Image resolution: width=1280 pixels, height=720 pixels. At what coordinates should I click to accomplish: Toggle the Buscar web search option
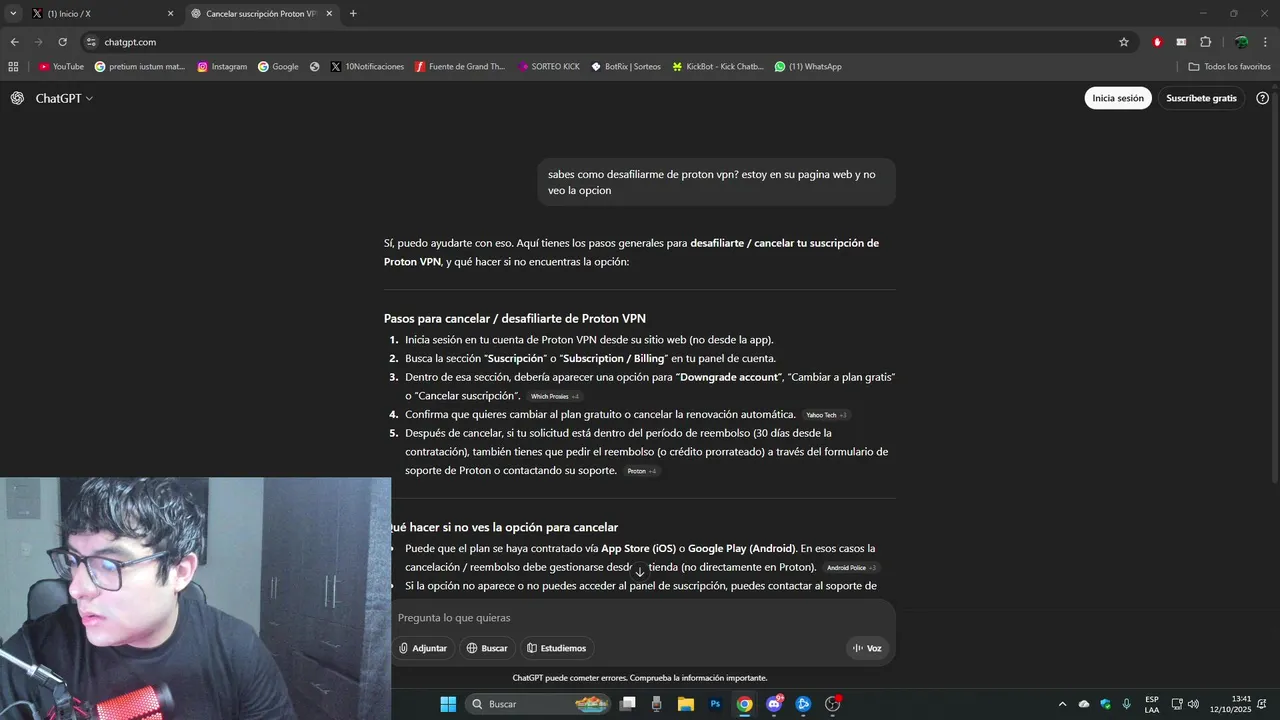[487, 648]
